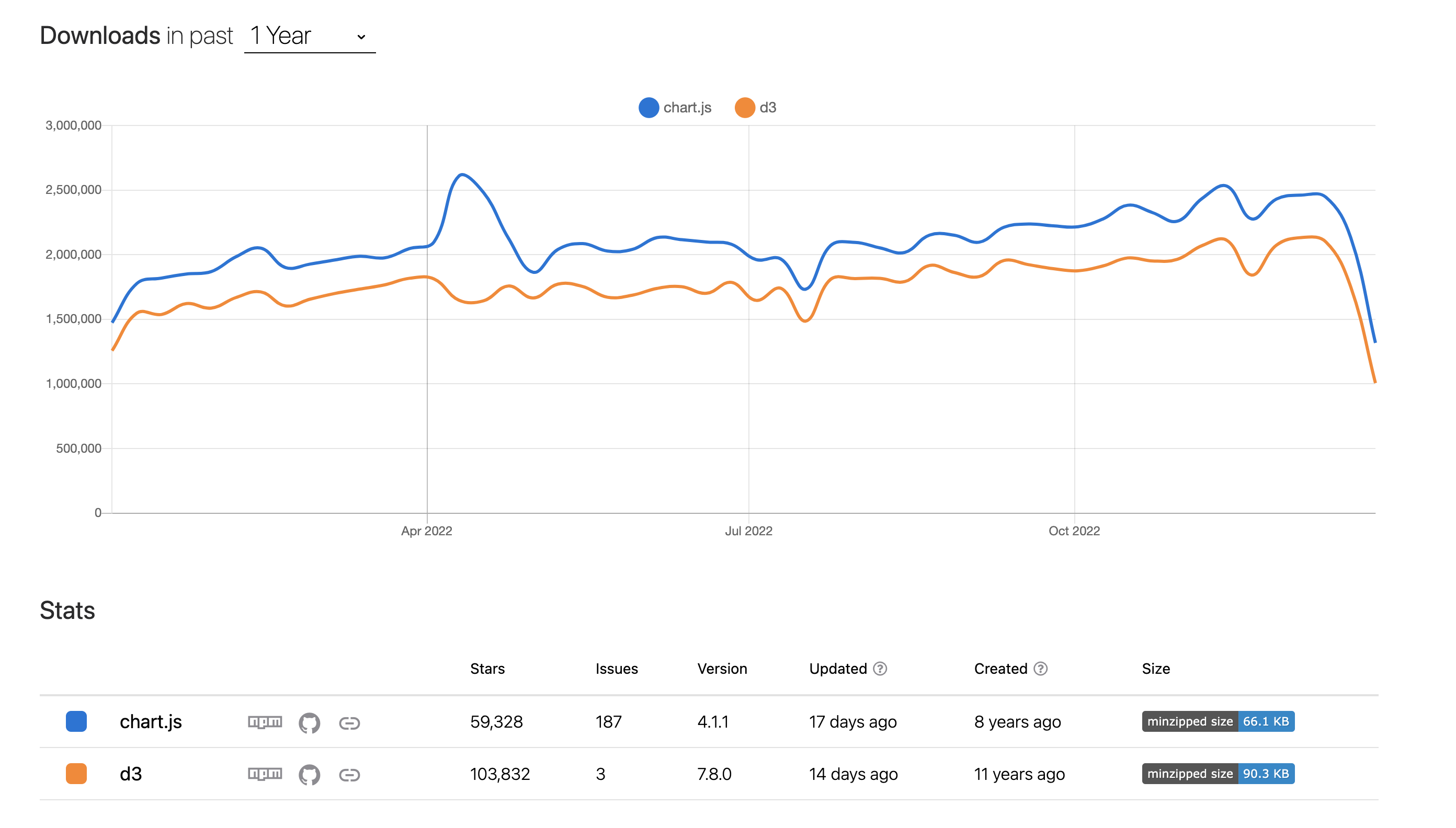The width and height of the screenshot is (1456, 828).
Task: Click the '8 years ago' created value
Action: click(1018, 722)
